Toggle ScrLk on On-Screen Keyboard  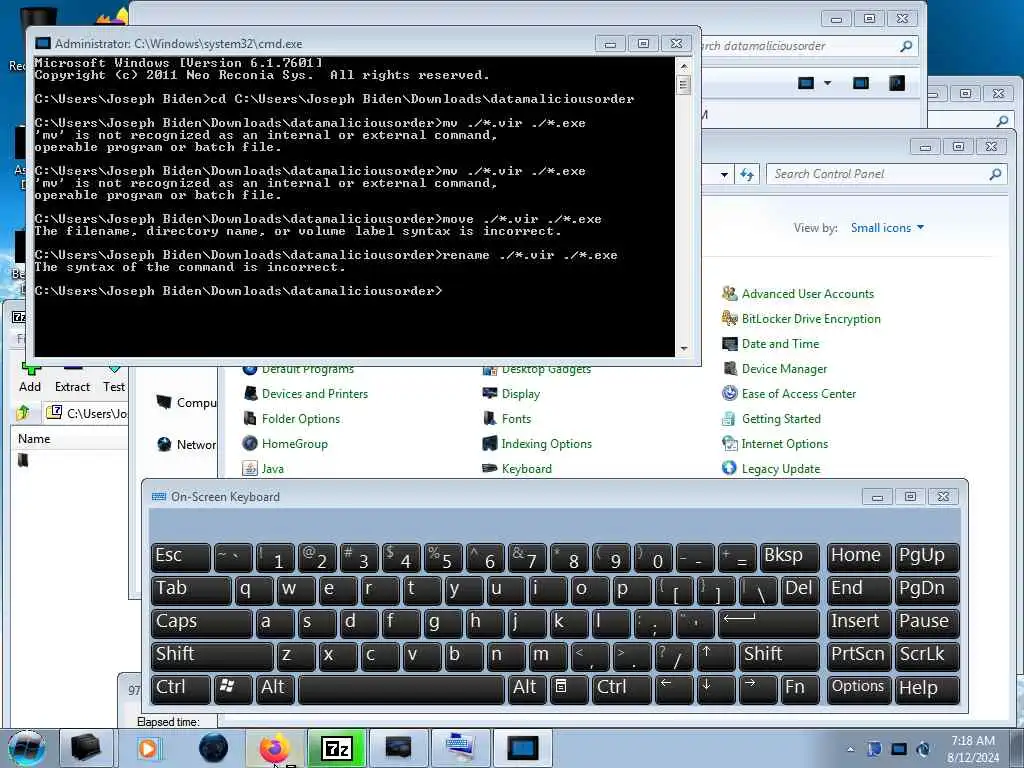pyautogui.click(x=927, y=655)
